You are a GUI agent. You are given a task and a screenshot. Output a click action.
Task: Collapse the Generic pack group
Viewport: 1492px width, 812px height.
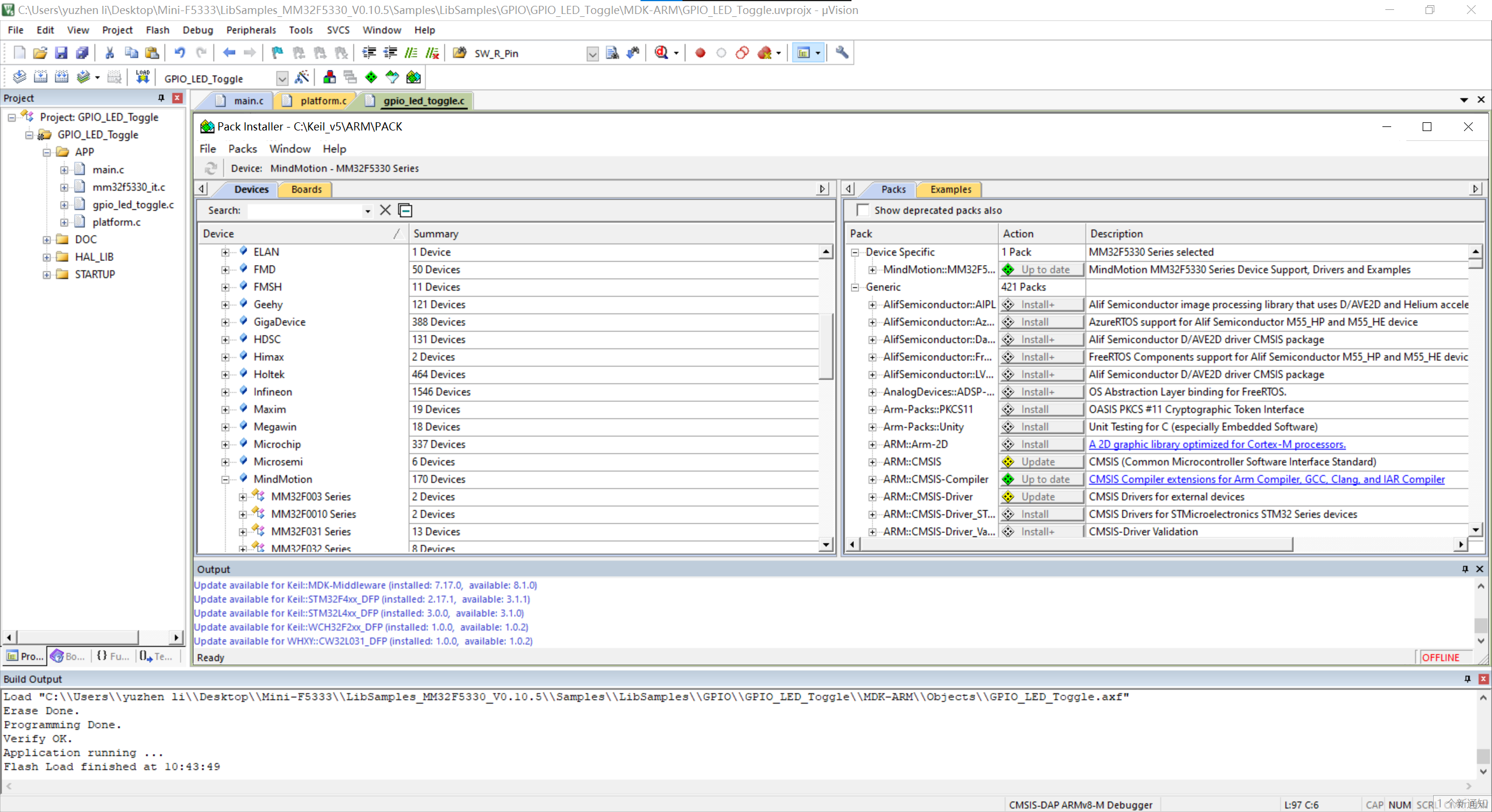pyautogui.click(x=855, y=287)
